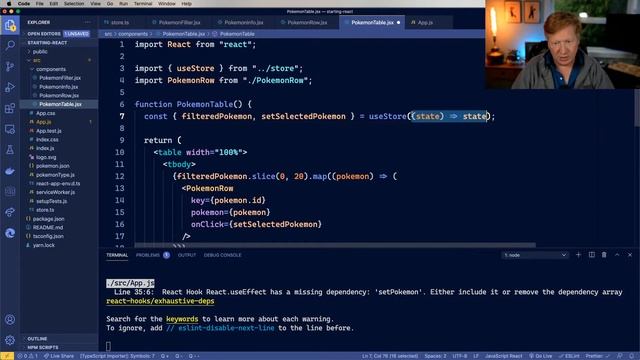Click the UTF-8 encoding indicator

(460, 356)
